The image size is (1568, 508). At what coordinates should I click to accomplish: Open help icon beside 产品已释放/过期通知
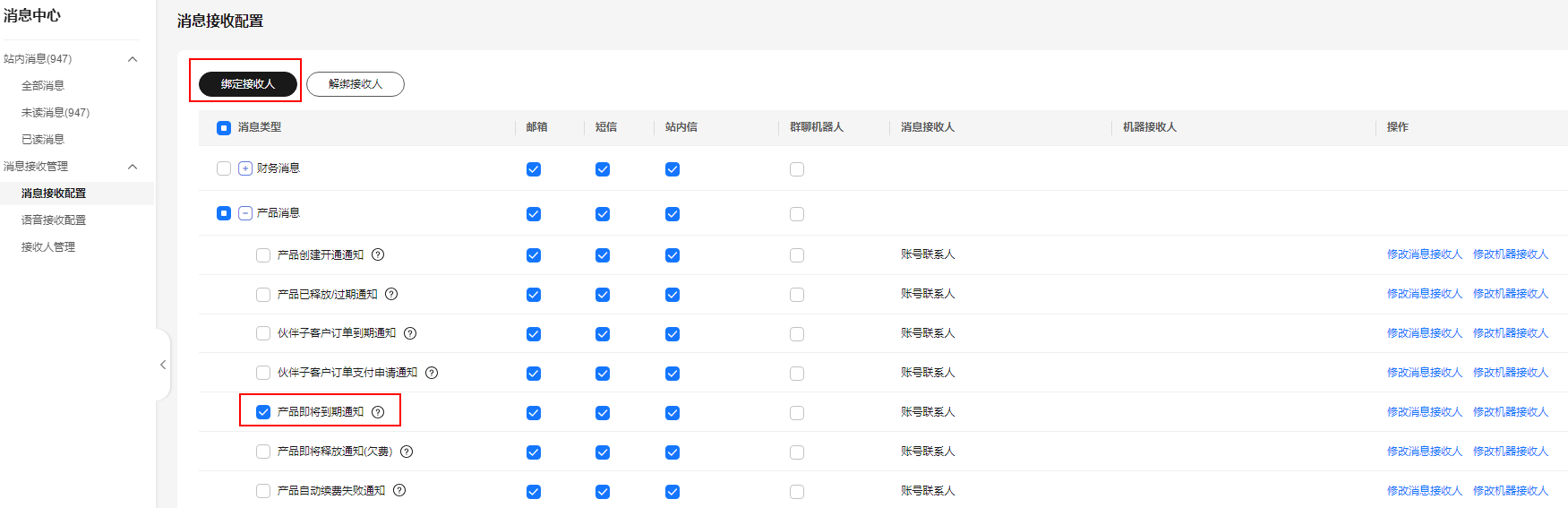point(391,294)
